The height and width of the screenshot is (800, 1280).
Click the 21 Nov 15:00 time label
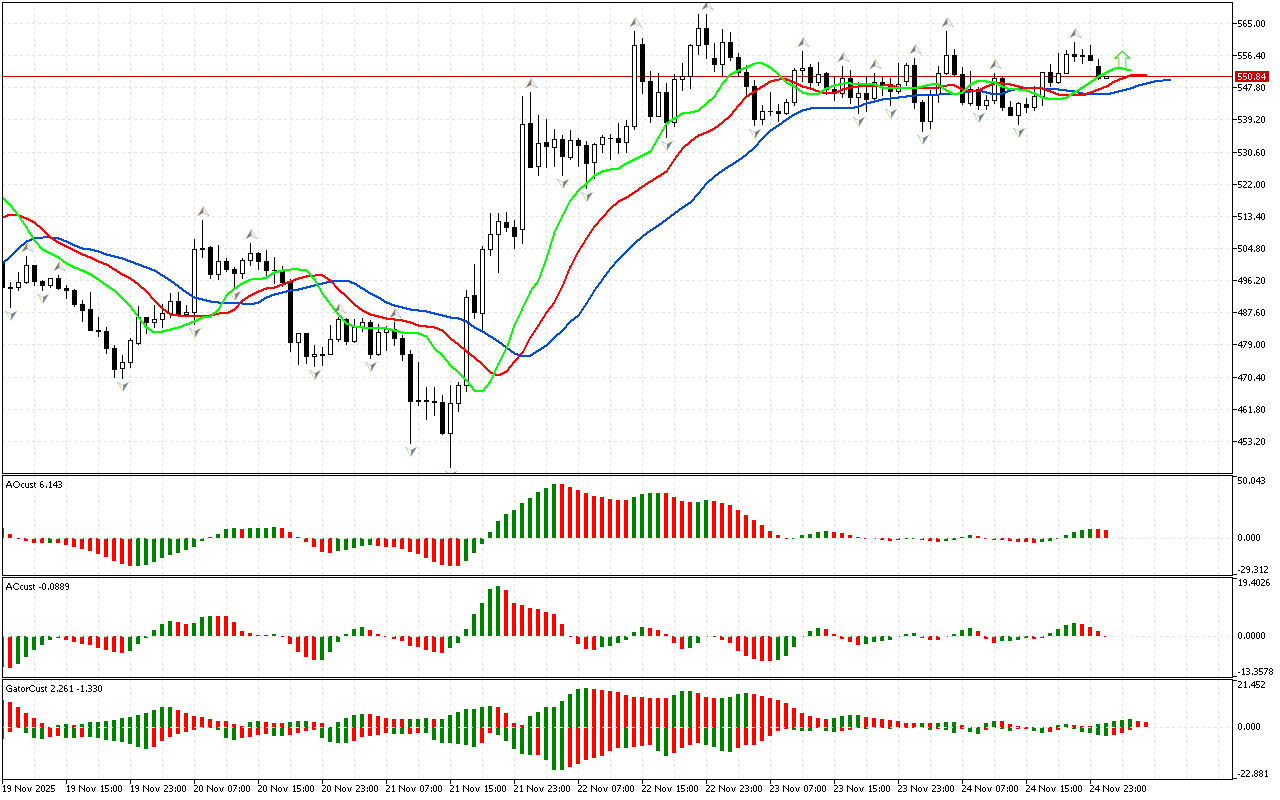click(479, 789)
